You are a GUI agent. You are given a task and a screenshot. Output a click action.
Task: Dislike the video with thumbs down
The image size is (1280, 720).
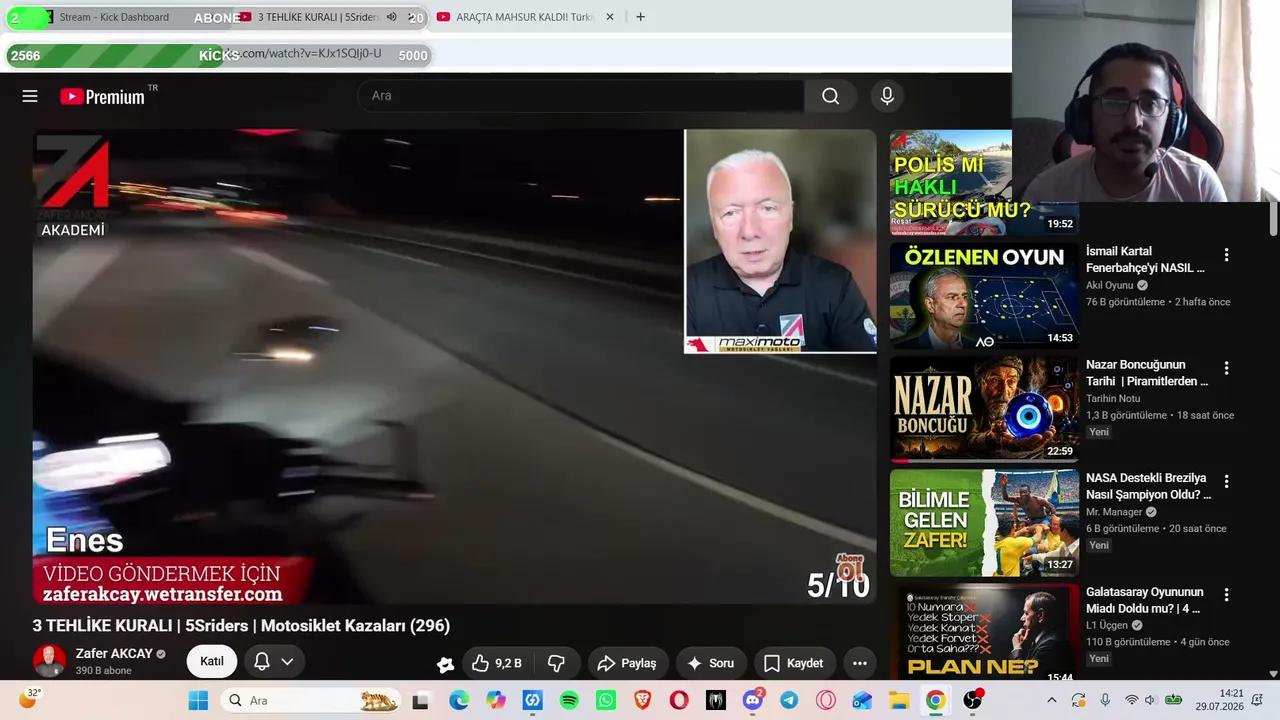pyautogui.click(x=557, y=663)
